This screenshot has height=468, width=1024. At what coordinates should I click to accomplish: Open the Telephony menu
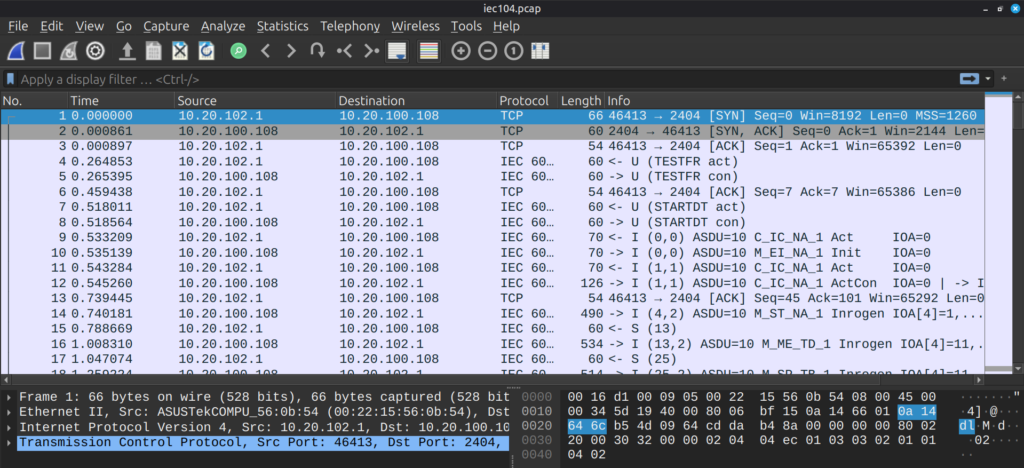(x=350, y=26)
